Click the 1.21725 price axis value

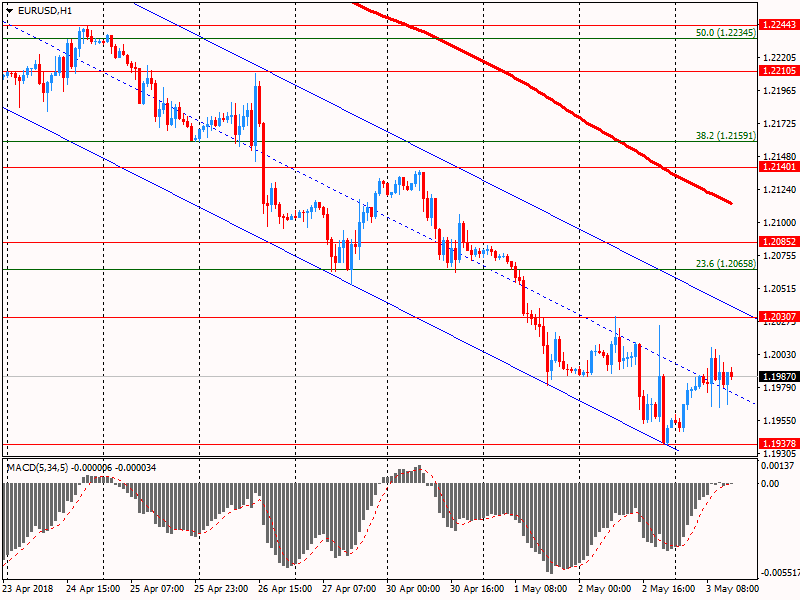click(780, 123)
